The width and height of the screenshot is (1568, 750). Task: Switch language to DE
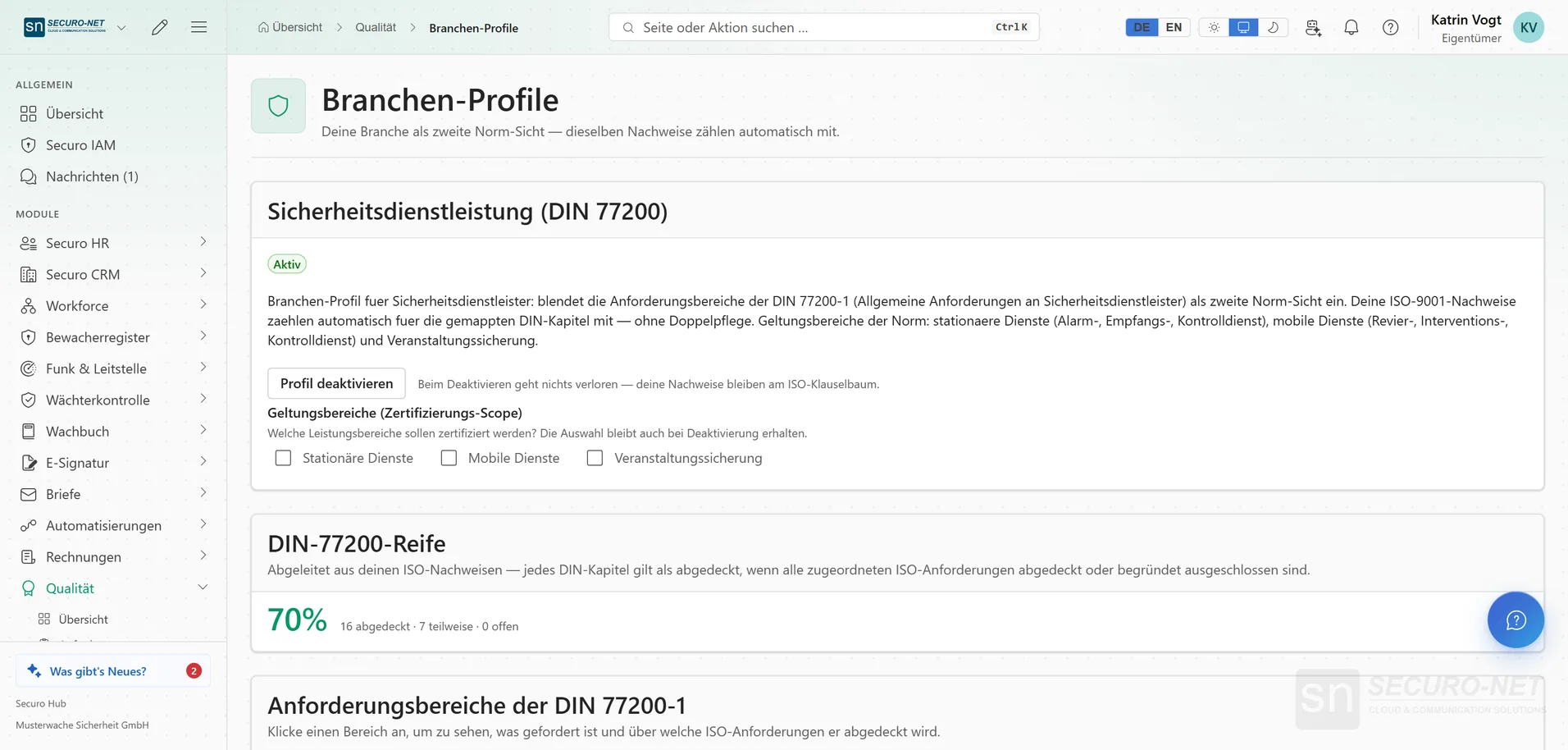tap(1142, 27)
